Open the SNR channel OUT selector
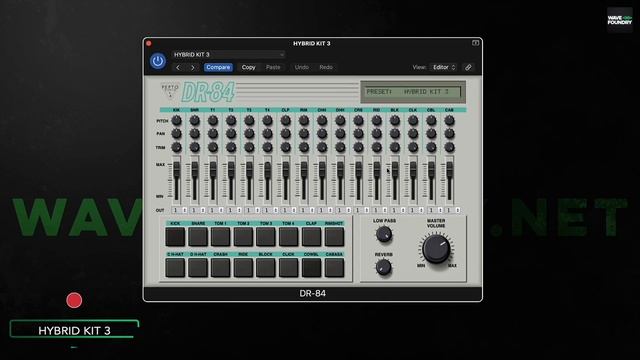Image resolution: width=640 pixels, height=360 pixels. pos(198,210)
